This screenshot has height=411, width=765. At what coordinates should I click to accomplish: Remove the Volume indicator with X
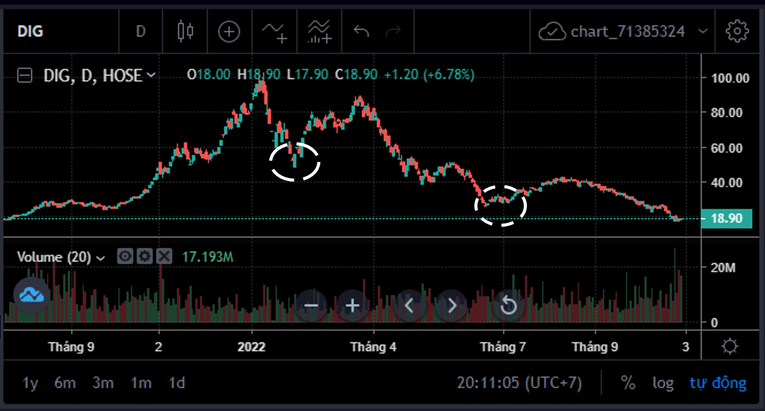tap(164, 257)
